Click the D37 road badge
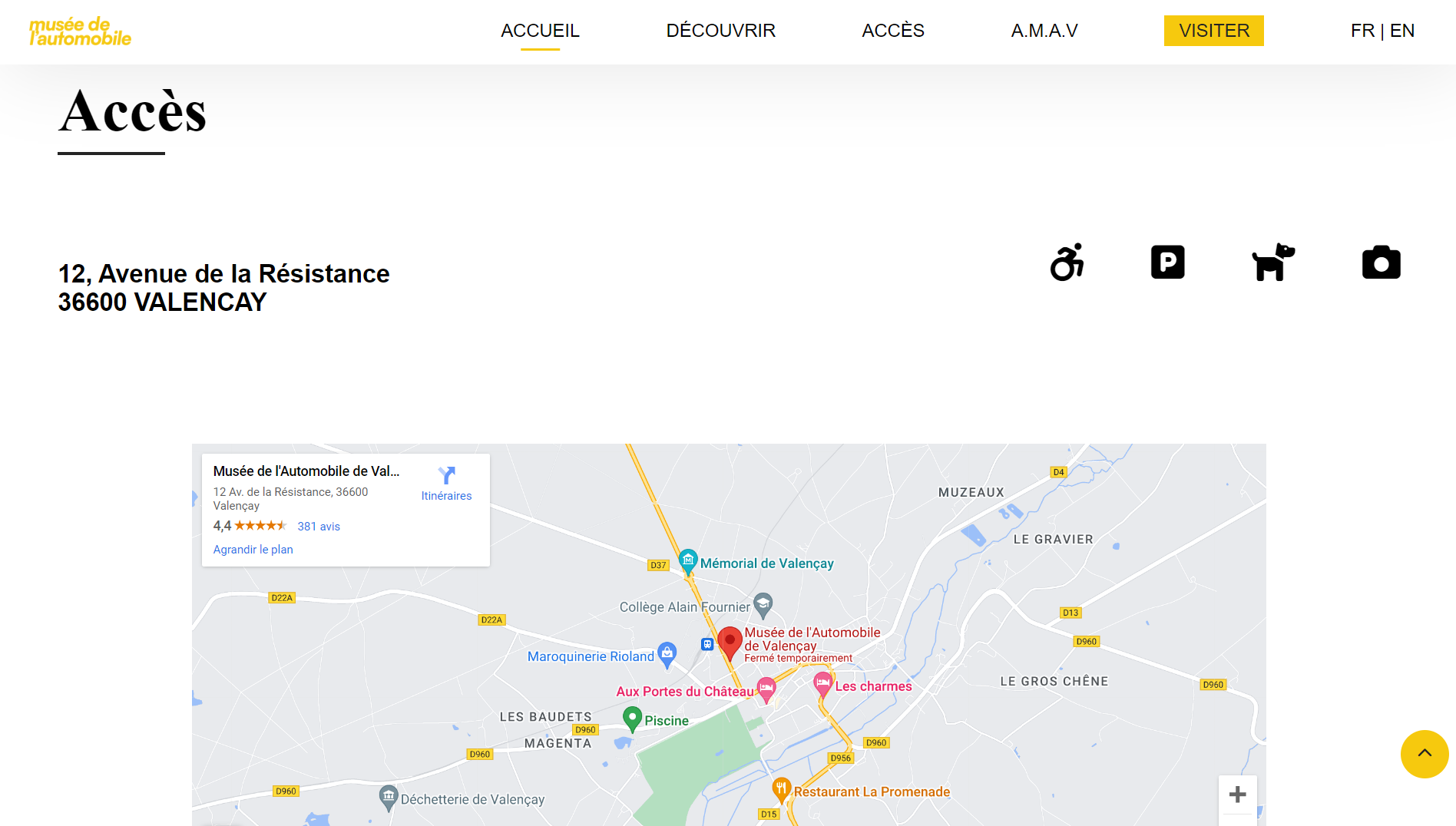This screenshot has width=1456, height=826. pos(658,565)
